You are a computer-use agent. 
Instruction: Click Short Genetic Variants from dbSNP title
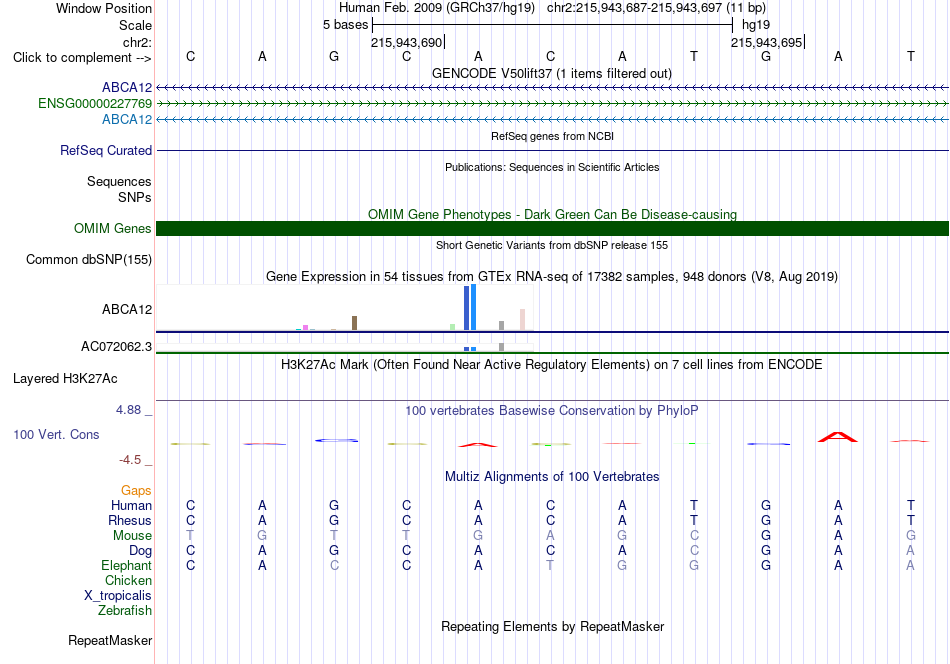tap(552, 245)
